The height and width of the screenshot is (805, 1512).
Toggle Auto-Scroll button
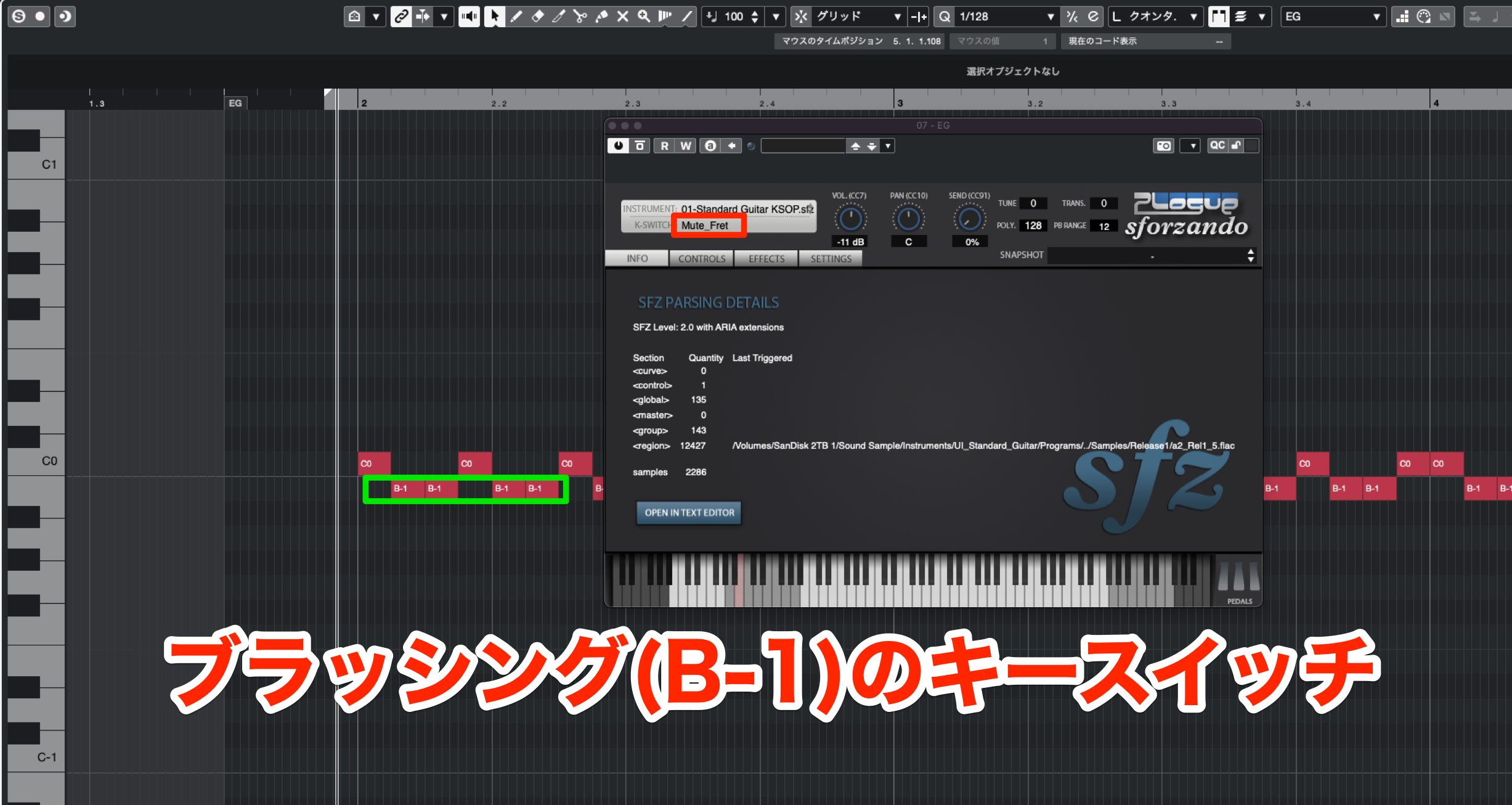(423, 17)
